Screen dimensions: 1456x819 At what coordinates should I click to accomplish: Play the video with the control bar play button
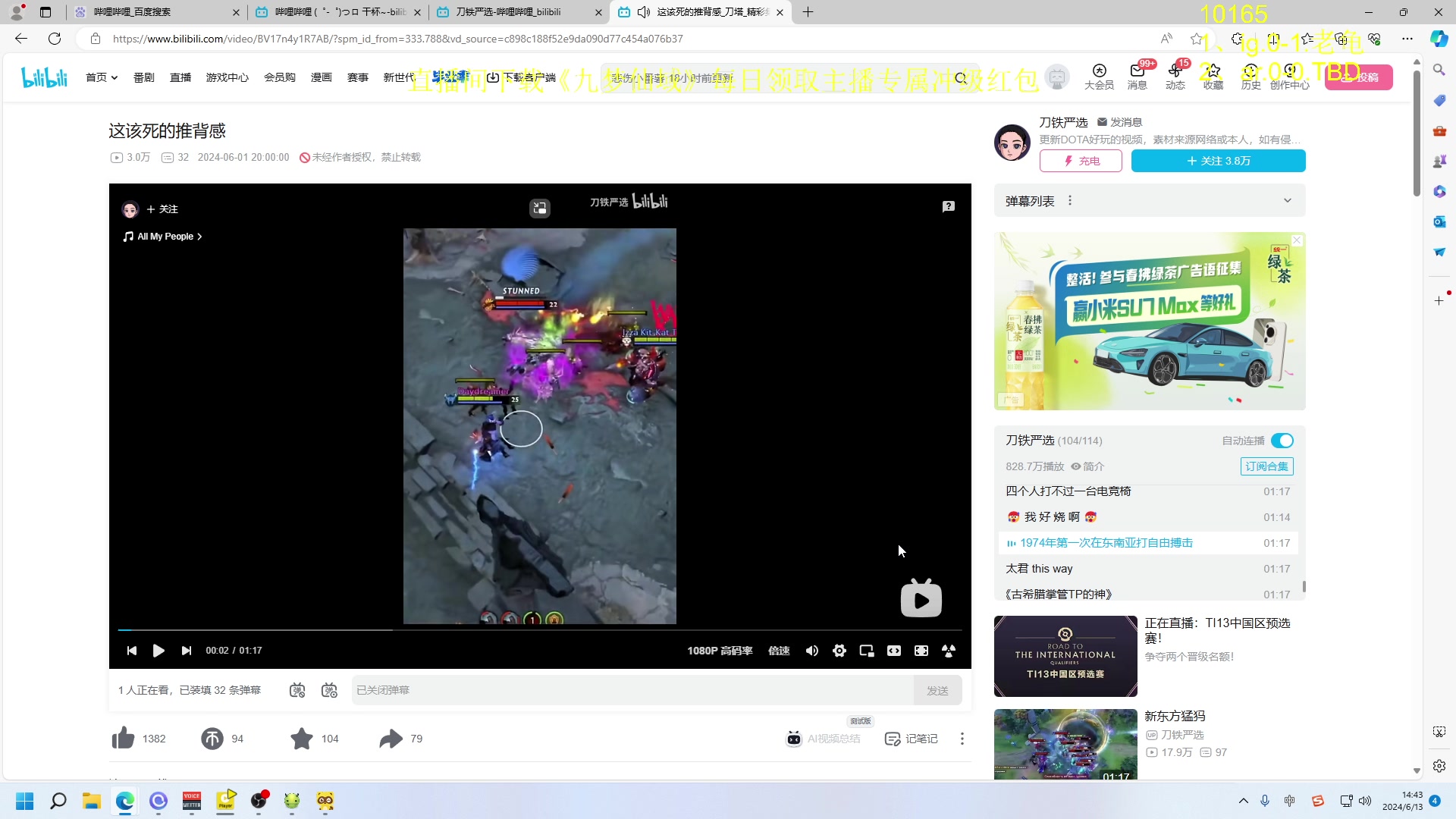tap(158, 651)
